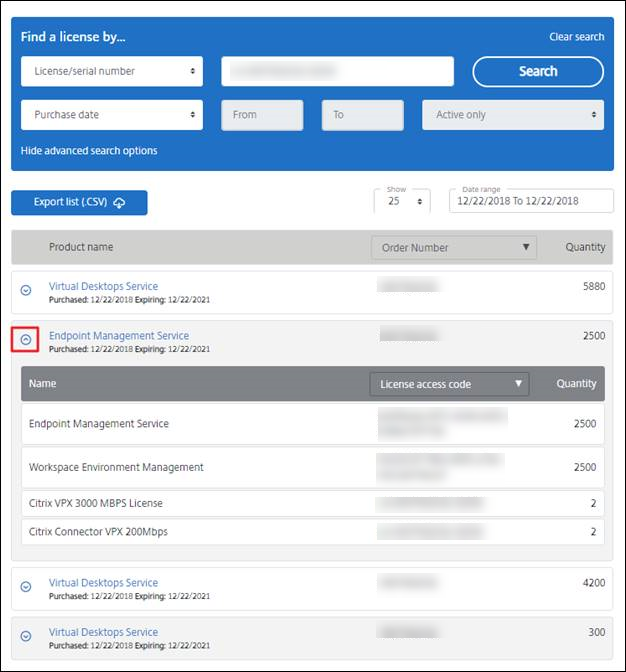The image size is (626, 672).
Task: Expand the Virtual Desktops Service row with quantity 4200
Action: (26, 587)
